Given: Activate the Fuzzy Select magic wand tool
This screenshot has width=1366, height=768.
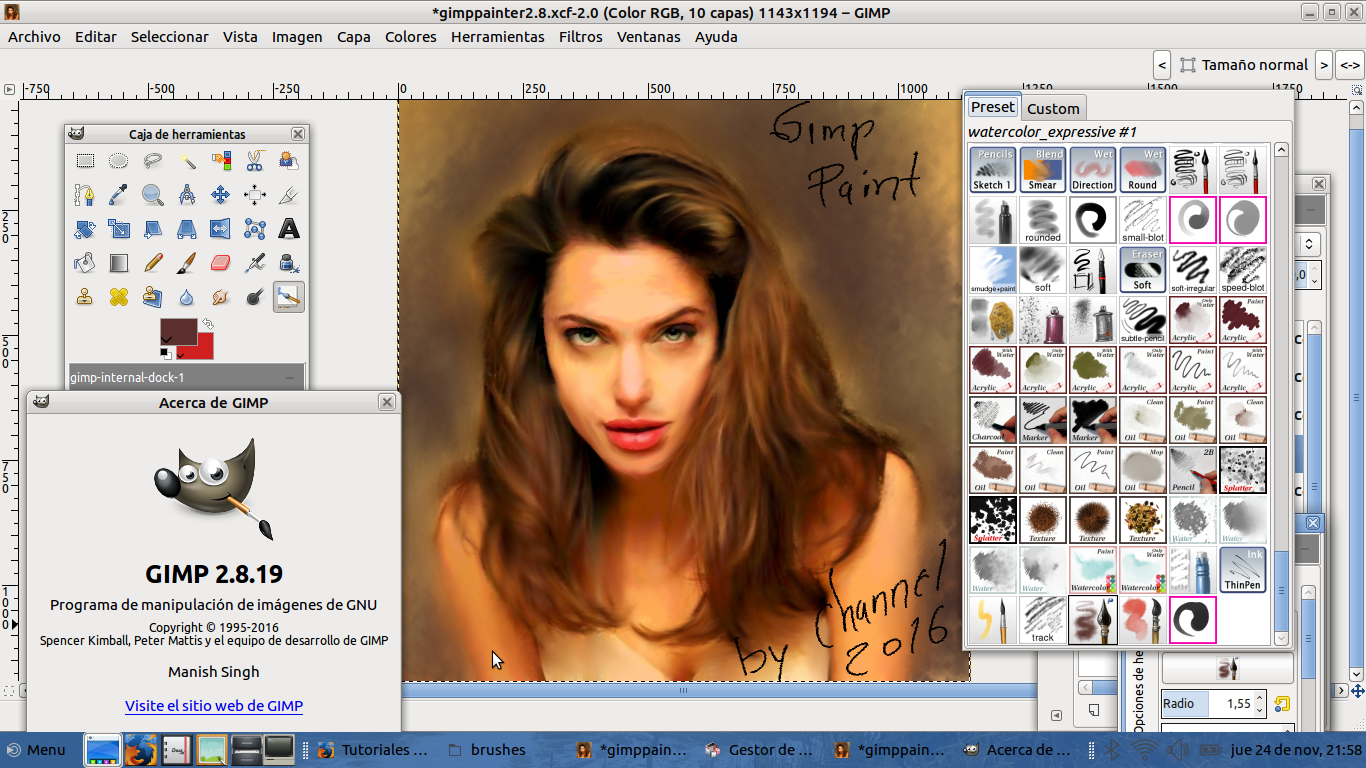Looking at the screenshot, I should pos(189,161).
